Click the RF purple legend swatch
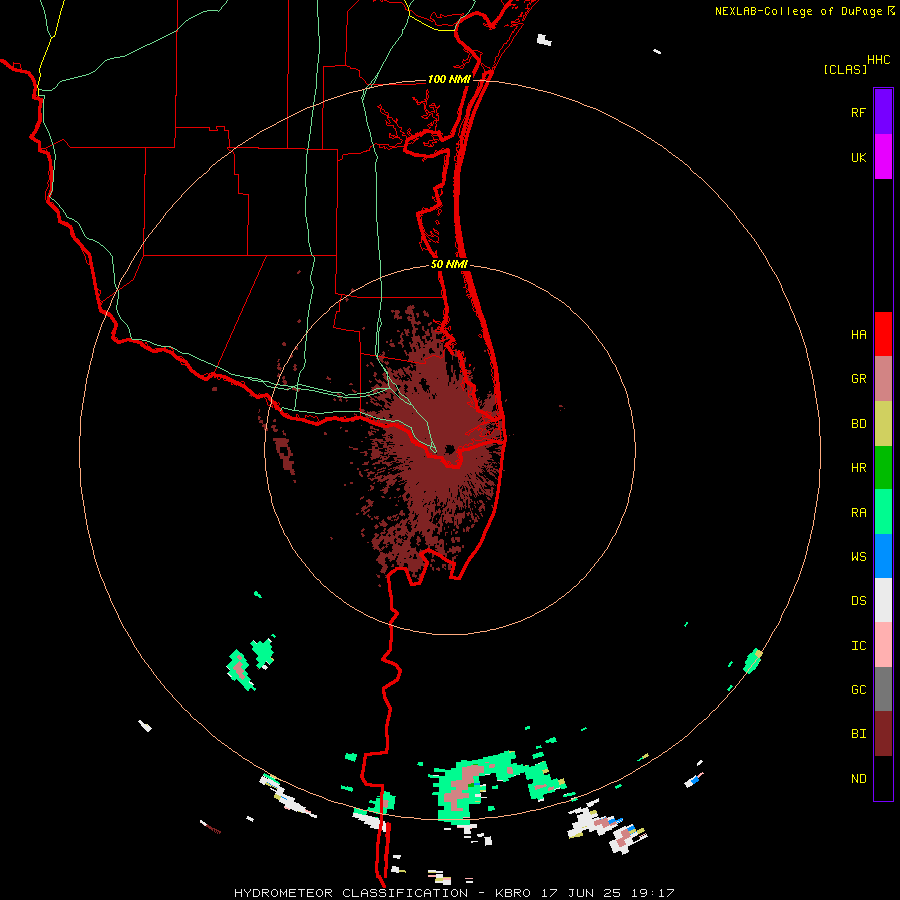This screenshot has height=900, width=900. [883, 112]
